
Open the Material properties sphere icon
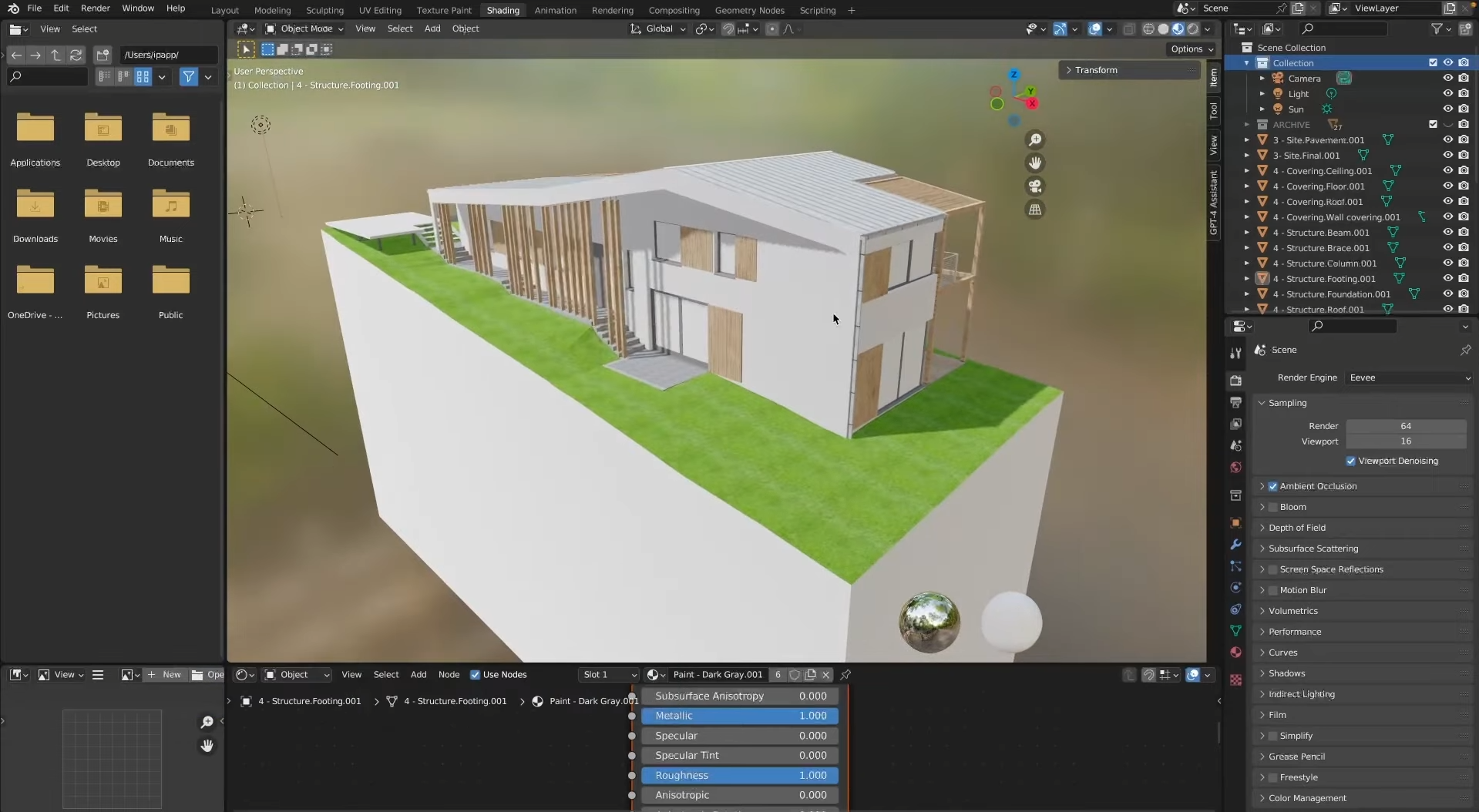click(x=1235, y=653)
